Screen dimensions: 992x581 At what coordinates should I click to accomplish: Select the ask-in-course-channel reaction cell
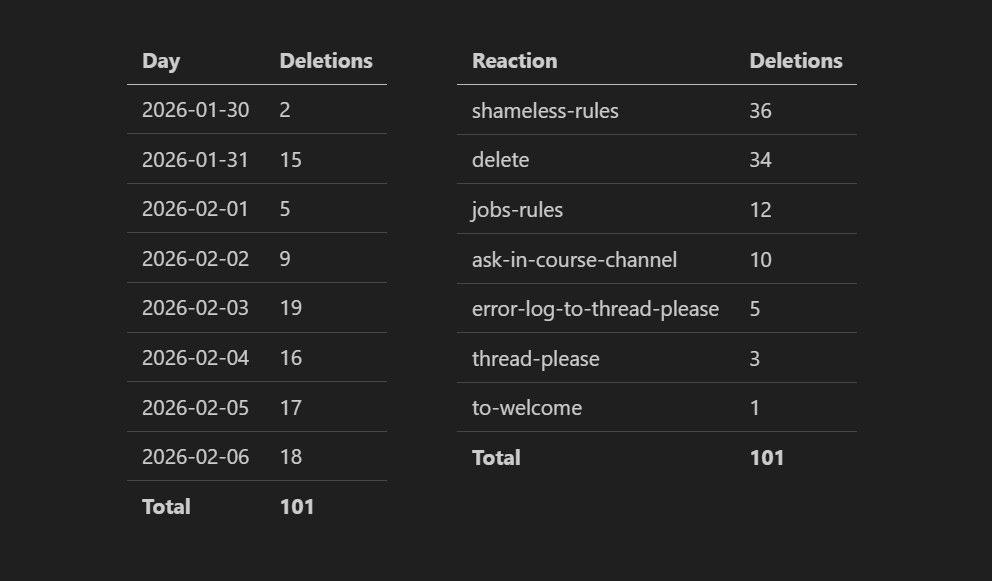pyautogui.click(x=574, y=260)
